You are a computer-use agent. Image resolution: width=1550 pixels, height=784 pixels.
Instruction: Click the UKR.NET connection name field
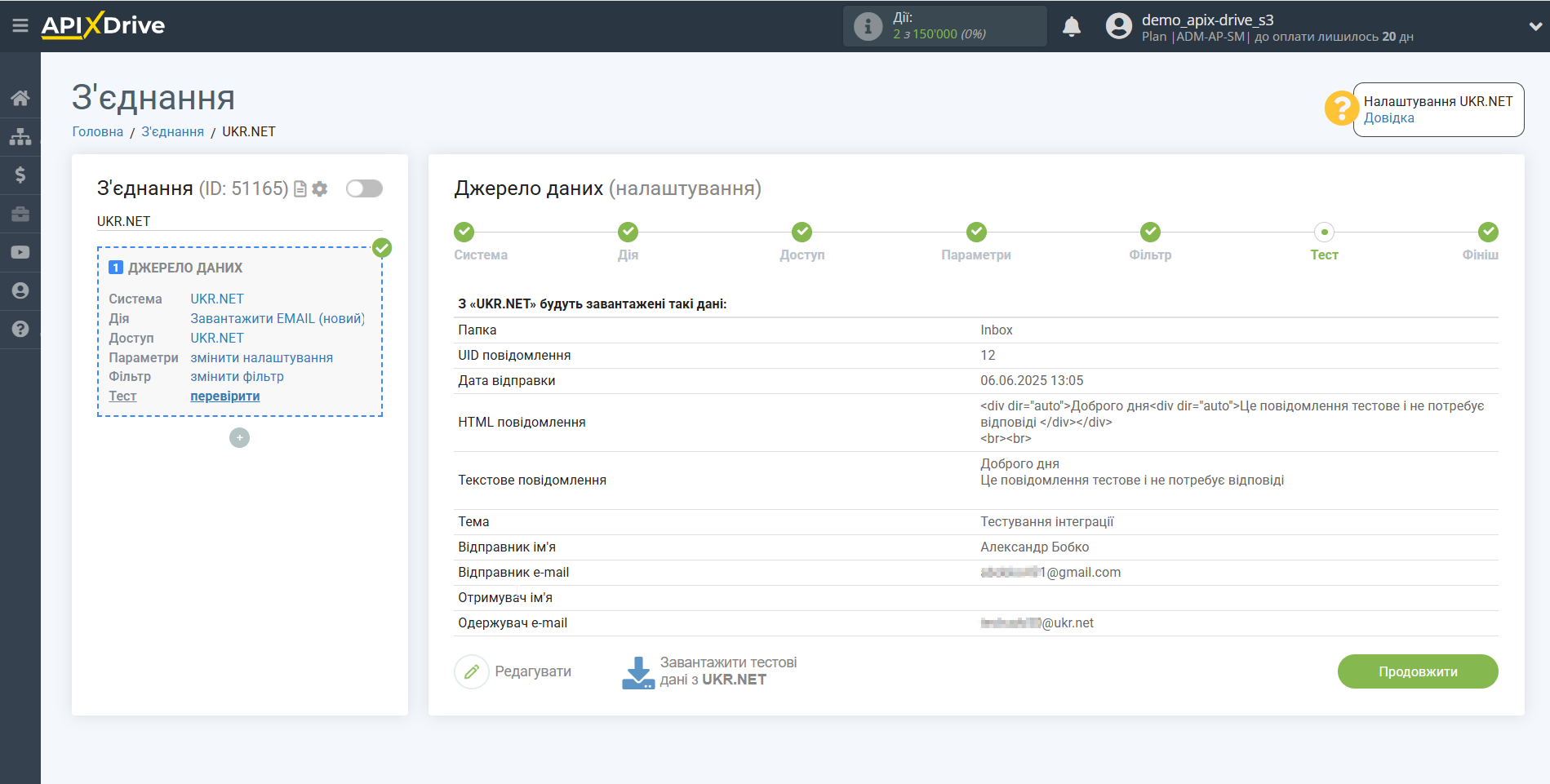[x=239, y=221]
